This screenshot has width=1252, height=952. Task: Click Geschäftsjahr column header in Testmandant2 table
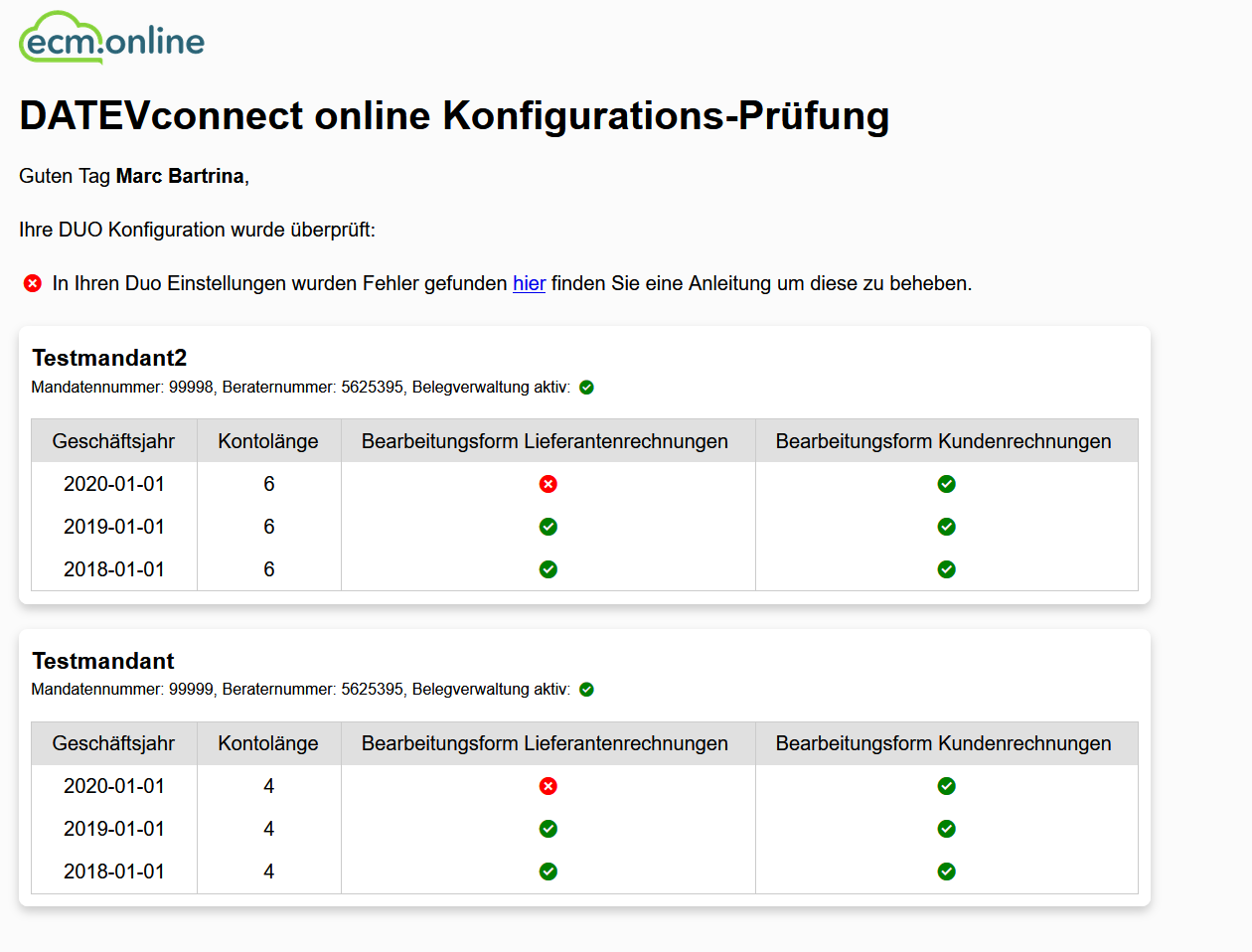114,441
